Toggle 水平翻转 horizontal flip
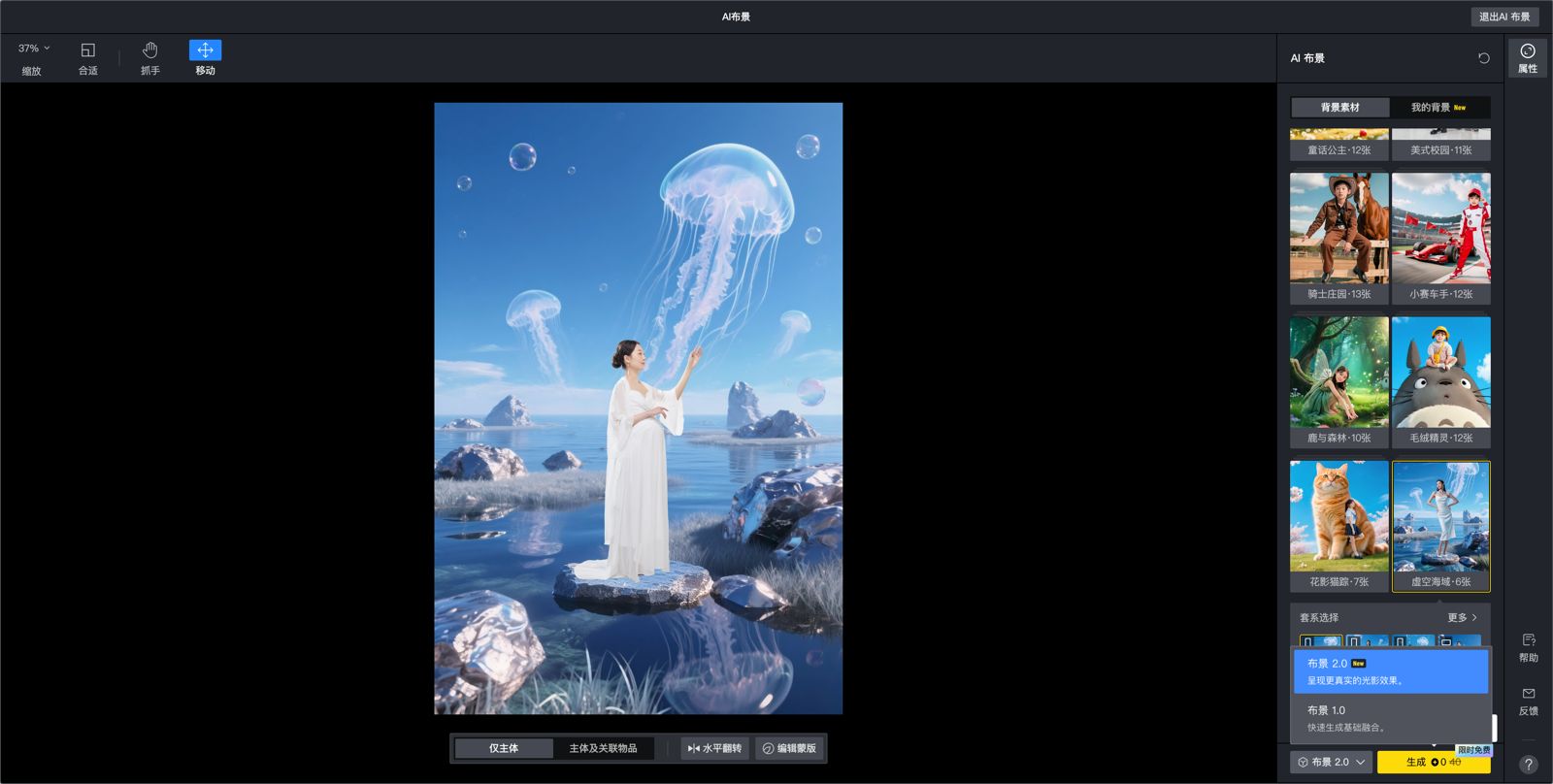Screen dimensions: 1553x784 (x=715, y=748)
